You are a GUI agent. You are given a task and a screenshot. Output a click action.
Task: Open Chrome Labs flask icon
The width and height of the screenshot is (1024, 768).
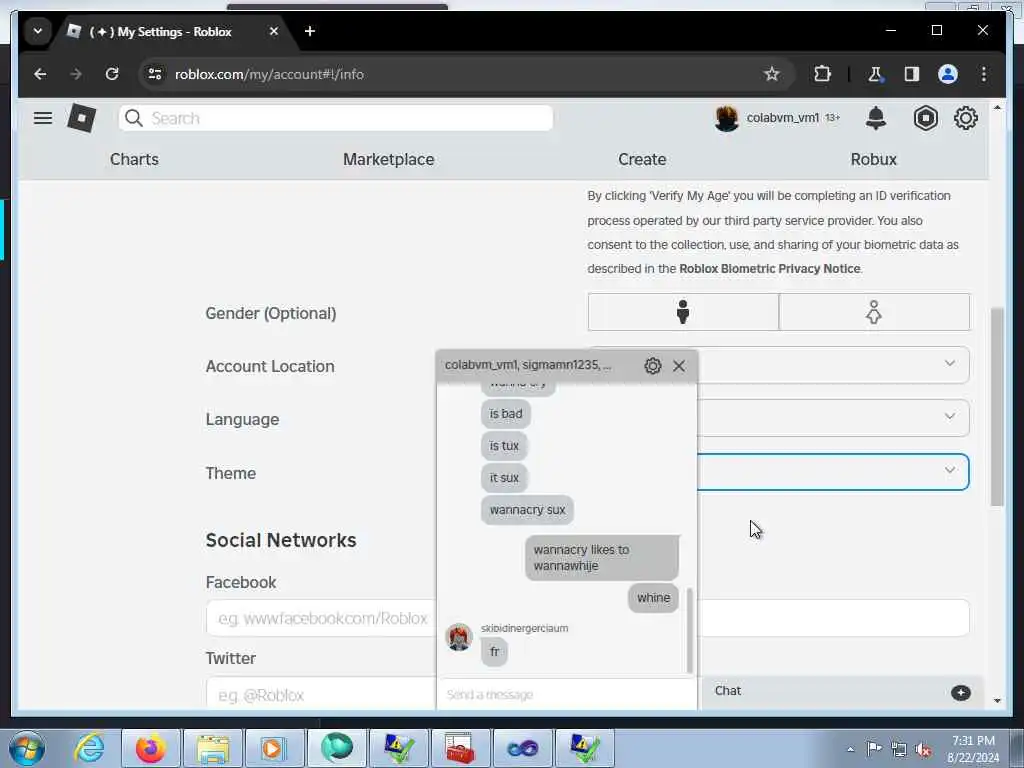(875, 74)
